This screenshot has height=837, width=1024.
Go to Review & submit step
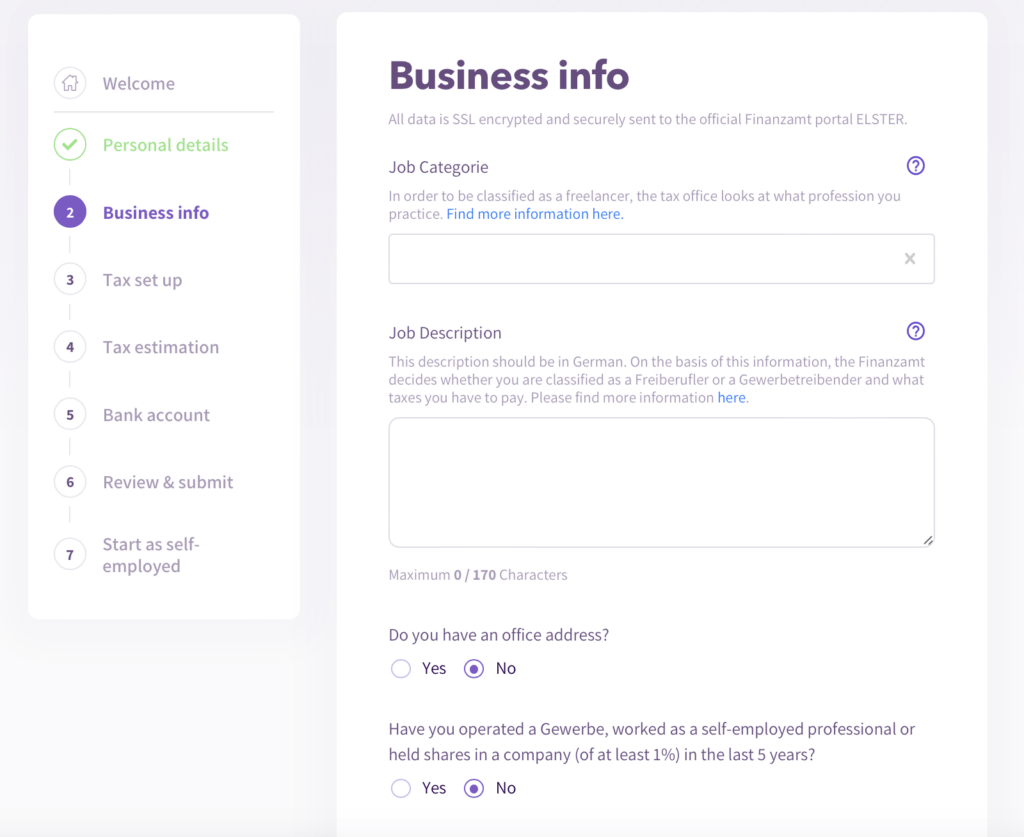tap(167, 482)
